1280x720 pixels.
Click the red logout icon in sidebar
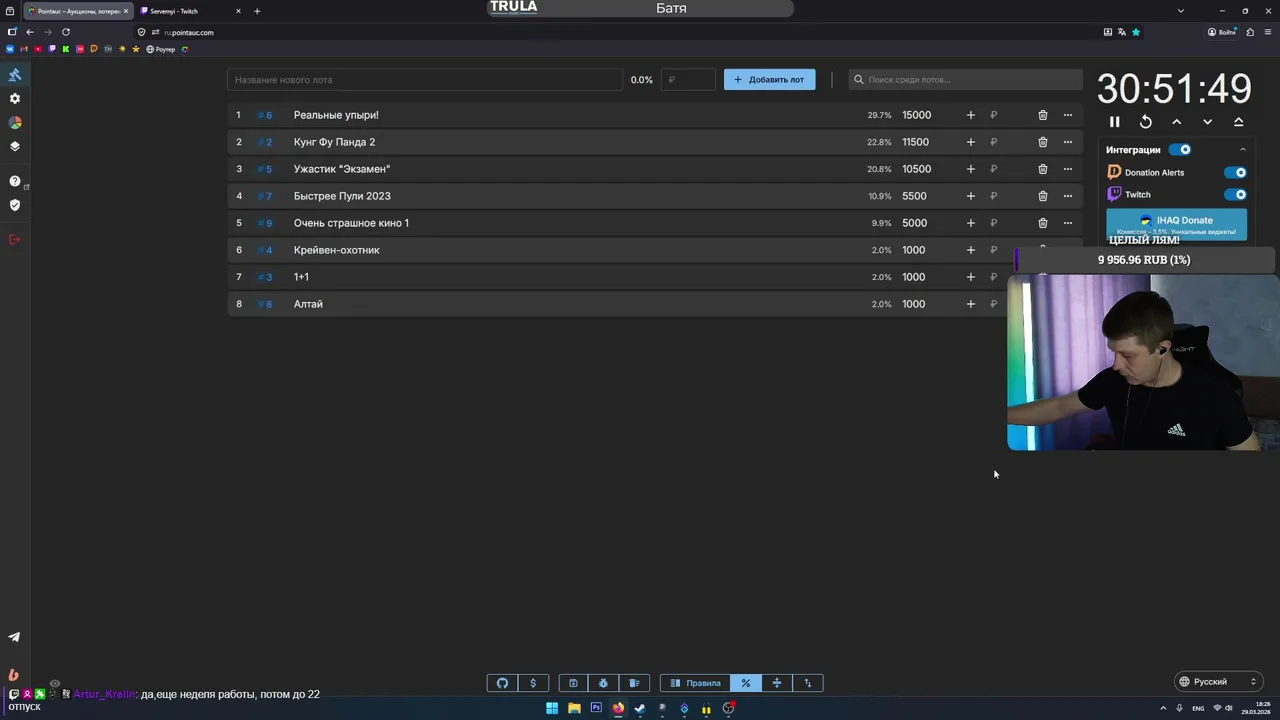tap(15, 239)
